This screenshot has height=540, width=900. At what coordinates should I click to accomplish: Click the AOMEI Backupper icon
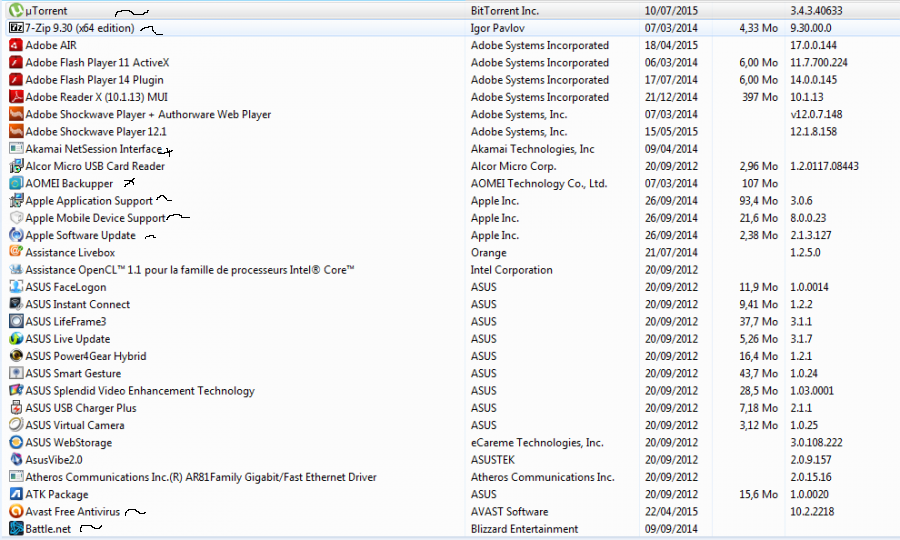point(16,183)
